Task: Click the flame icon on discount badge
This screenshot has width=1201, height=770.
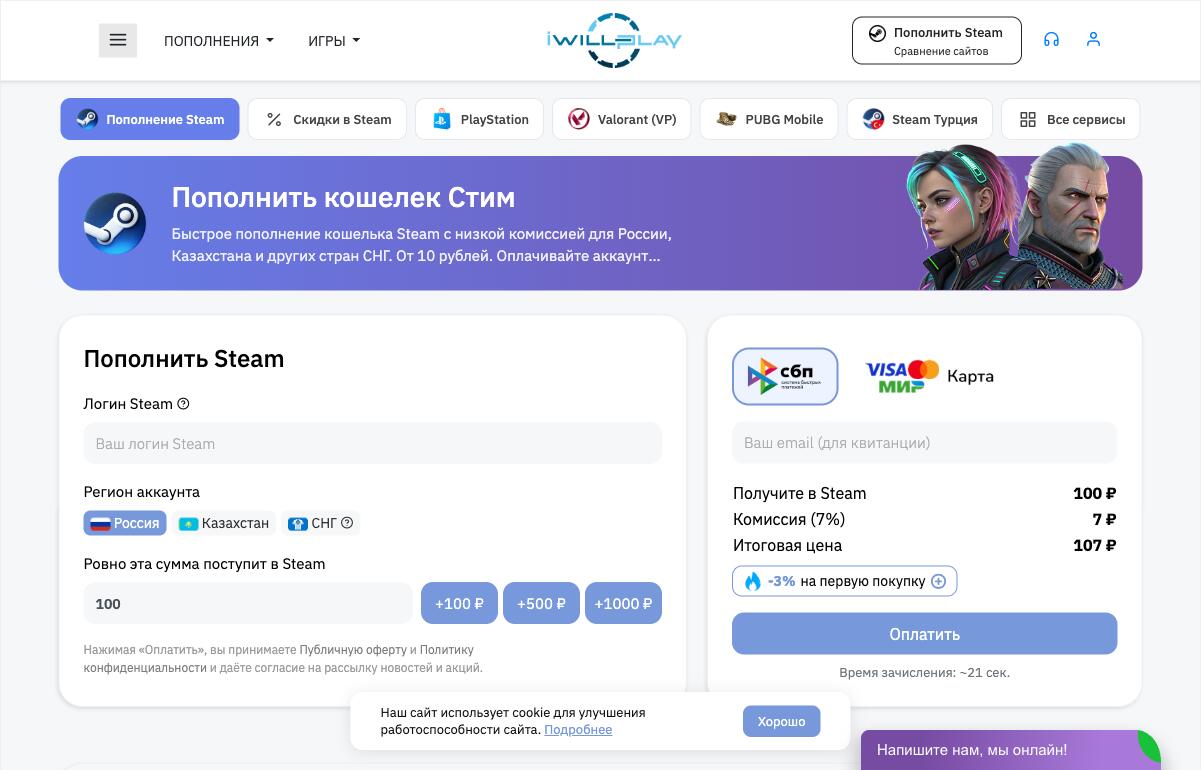Action: click(x=752, y=581)
